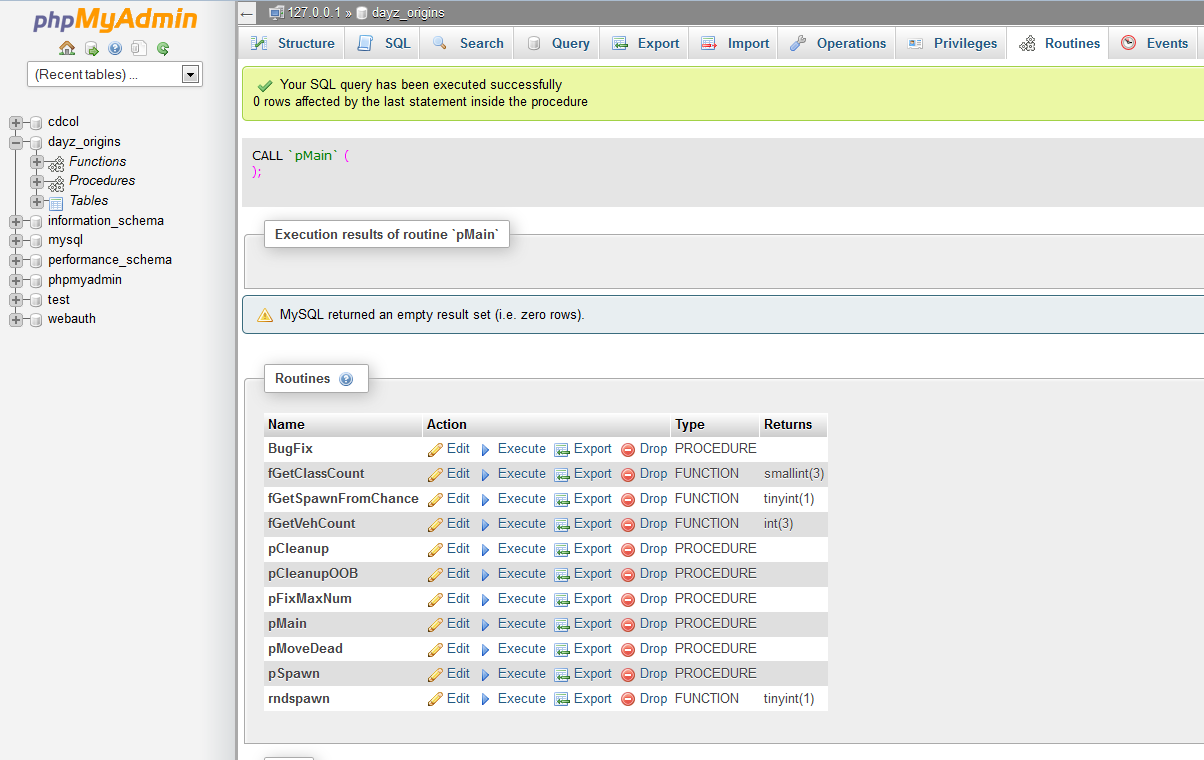The image size is (1204, 760).
Task: Open the Privileges tab
Action: [x=952, y=43]
